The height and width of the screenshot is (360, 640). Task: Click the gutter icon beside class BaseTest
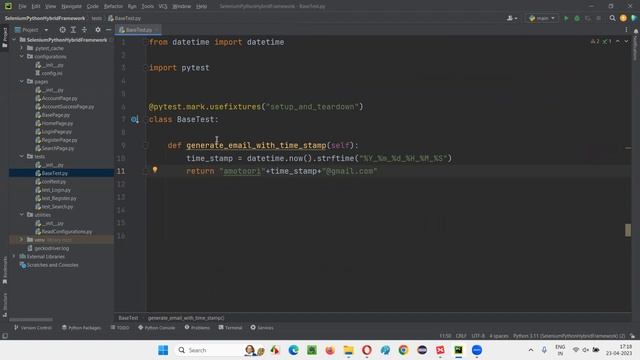pyautogui.click(x=134, y=120)
